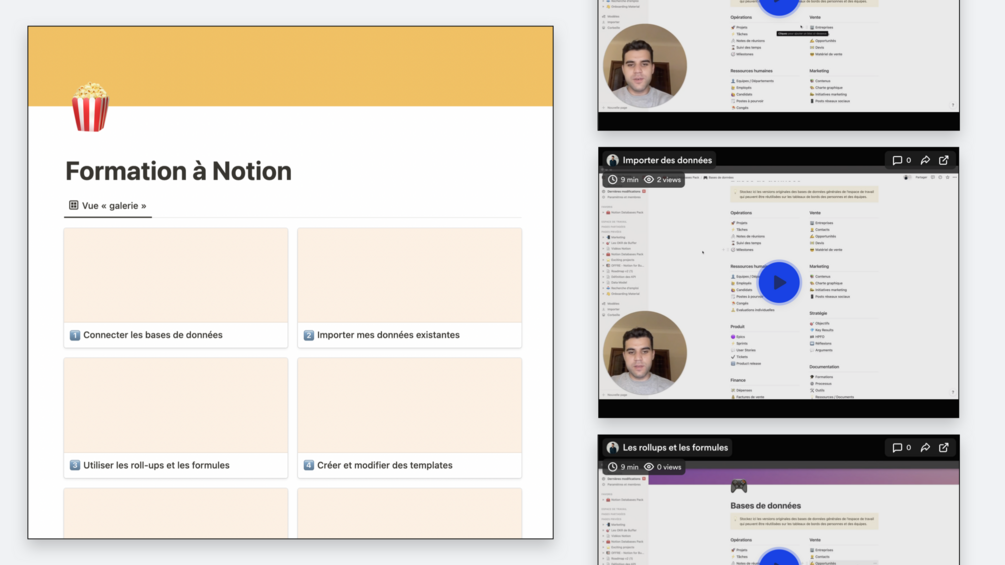This screenshot has width=1005, height=565.
Task: Click the Importer des données video title
Action: [x=667, y=160]
